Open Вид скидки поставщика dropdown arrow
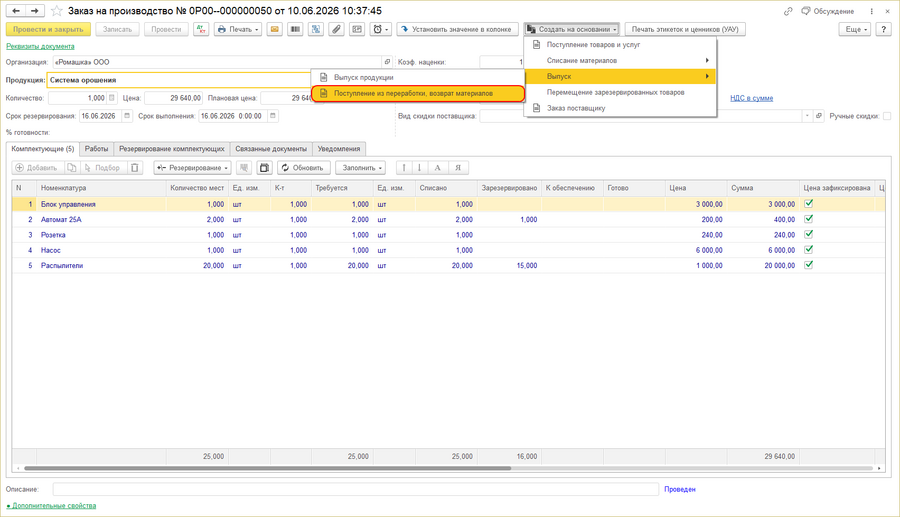The image size is (900, 517). click(x=807, y=116)
